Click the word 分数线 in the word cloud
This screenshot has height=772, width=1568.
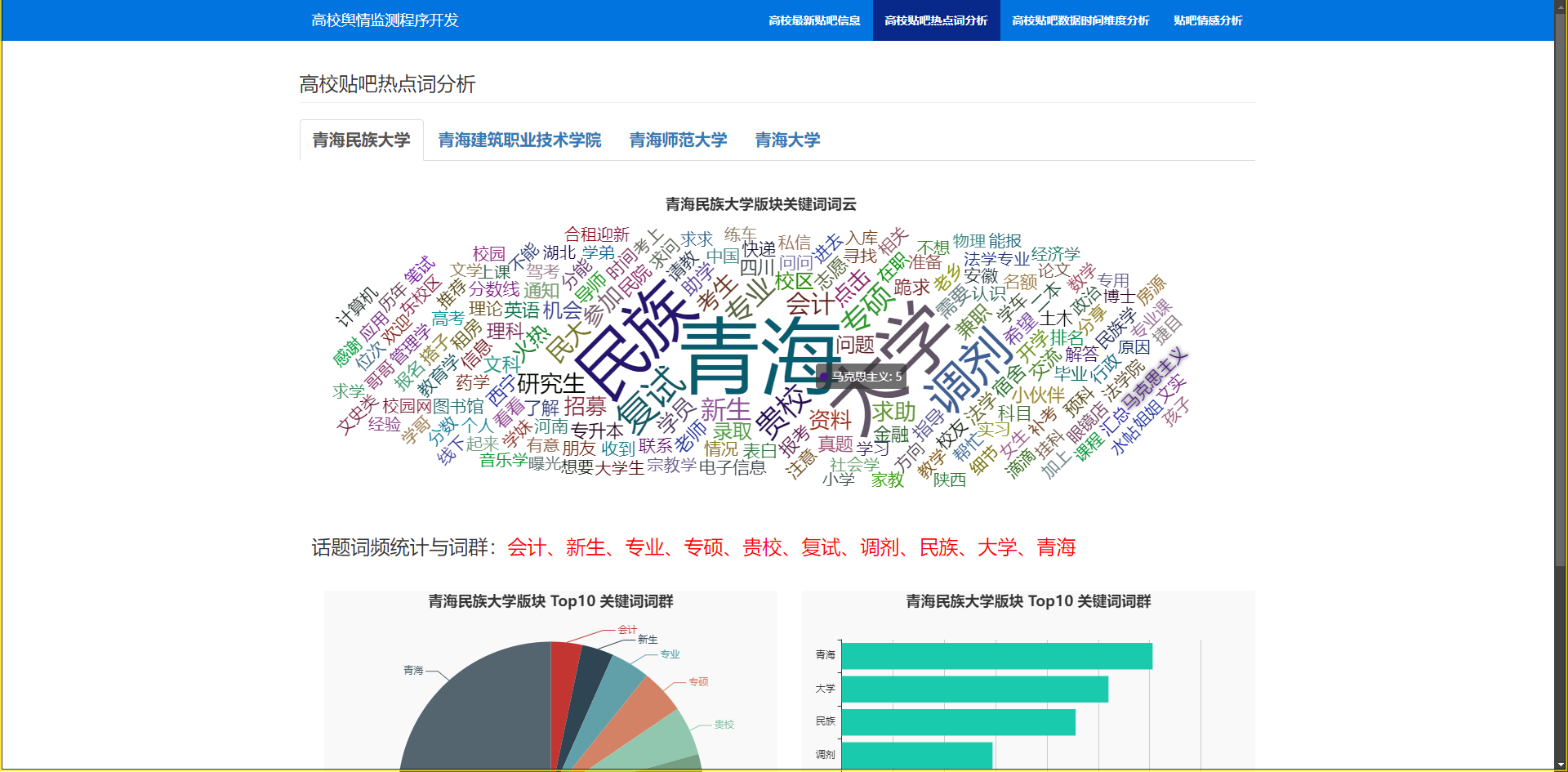(x=494, y=288)
